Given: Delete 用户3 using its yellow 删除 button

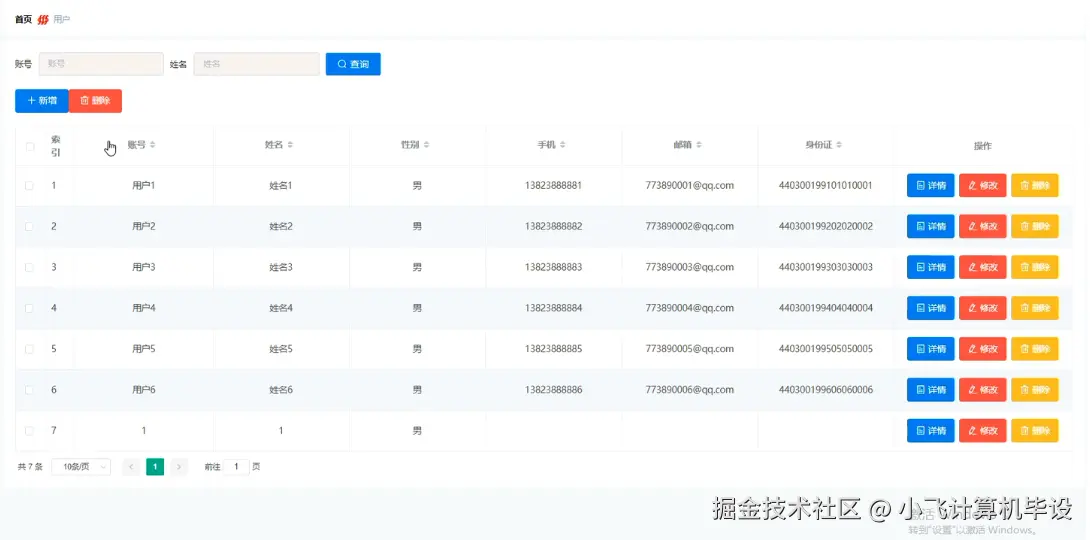Looking at the screenshot, I should [1034, 267].
